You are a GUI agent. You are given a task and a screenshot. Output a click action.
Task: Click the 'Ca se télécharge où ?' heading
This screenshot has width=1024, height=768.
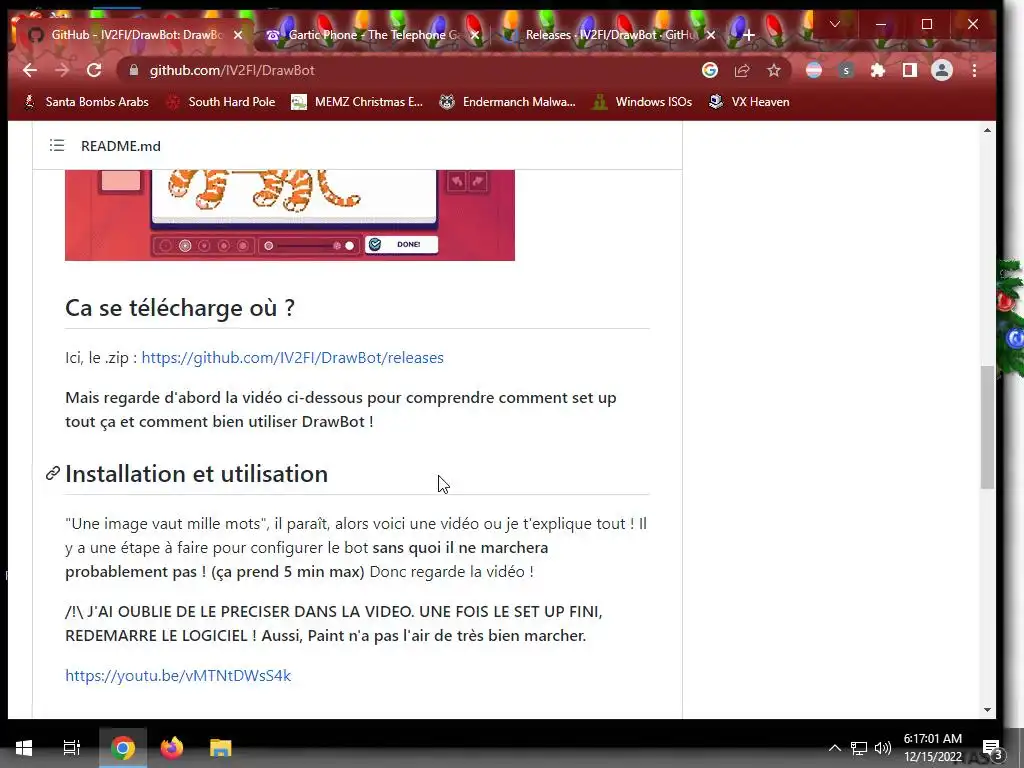pos(180,308)
